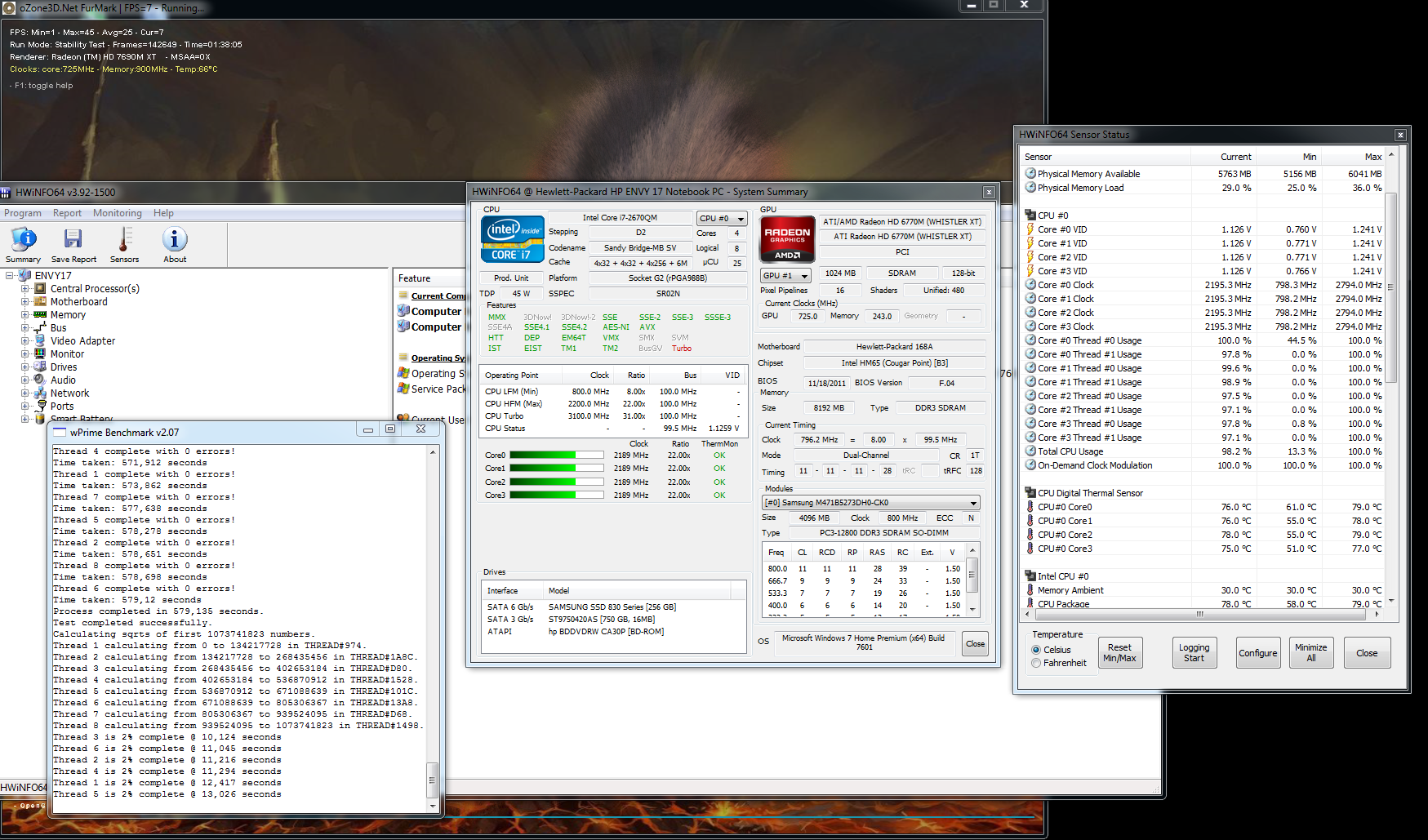Click the Logging Start button

tap(1194, 653)
